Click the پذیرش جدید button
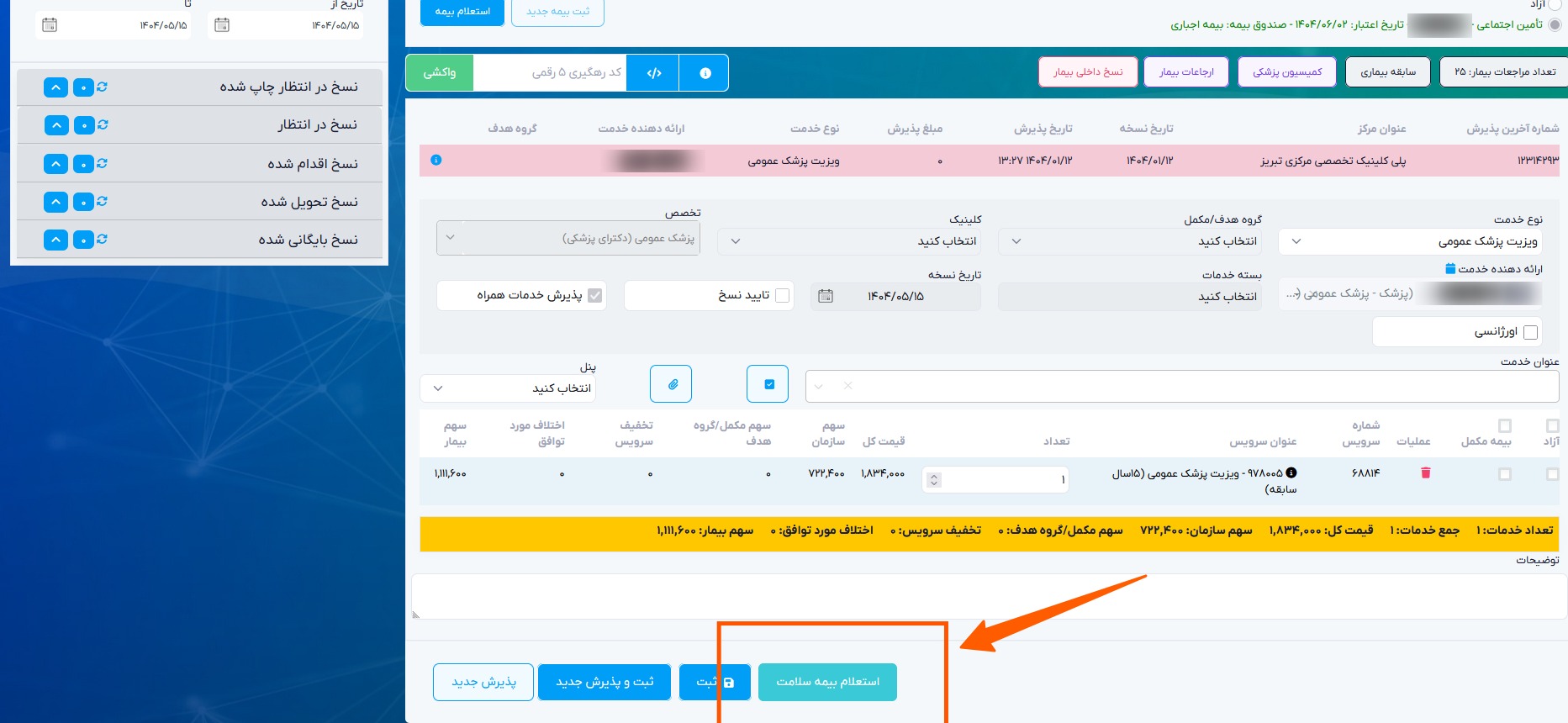The image size is (1568, 723). (x=483, y=682)
